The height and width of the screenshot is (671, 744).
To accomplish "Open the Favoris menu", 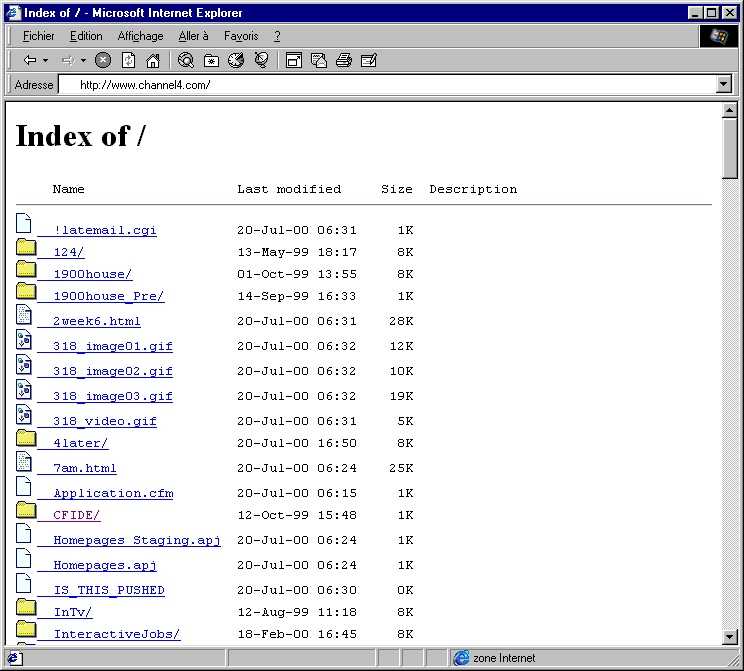I will pyautogui.click(x=241, y=36).
